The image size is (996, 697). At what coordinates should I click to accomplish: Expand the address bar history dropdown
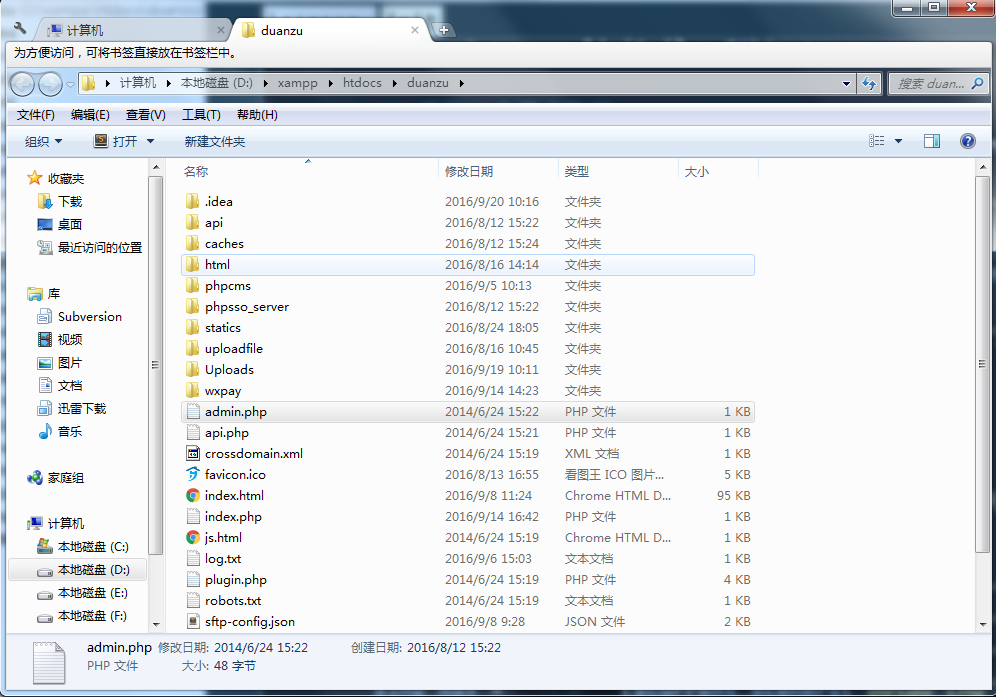pyautogui.click(x=846, y=83)
